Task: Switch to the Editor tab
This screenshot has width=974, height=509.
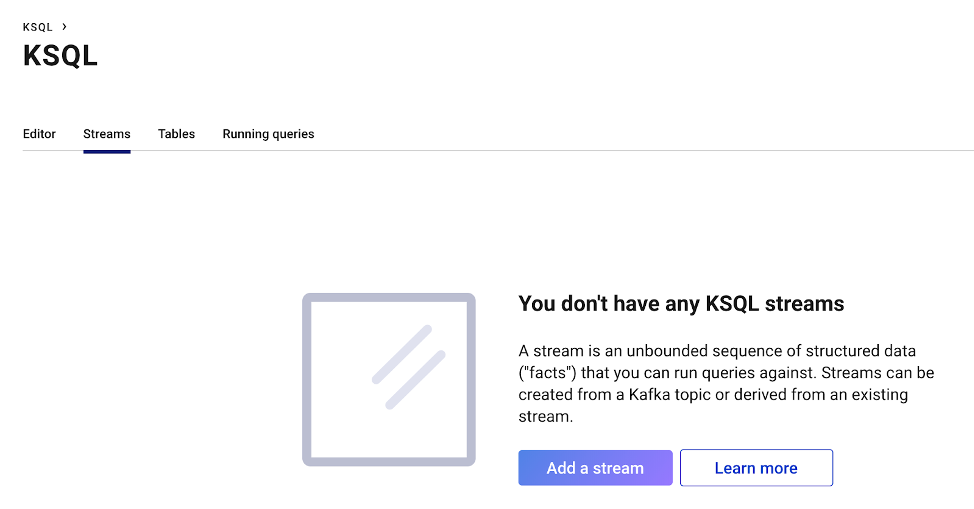Action: (x=39, y=134)
